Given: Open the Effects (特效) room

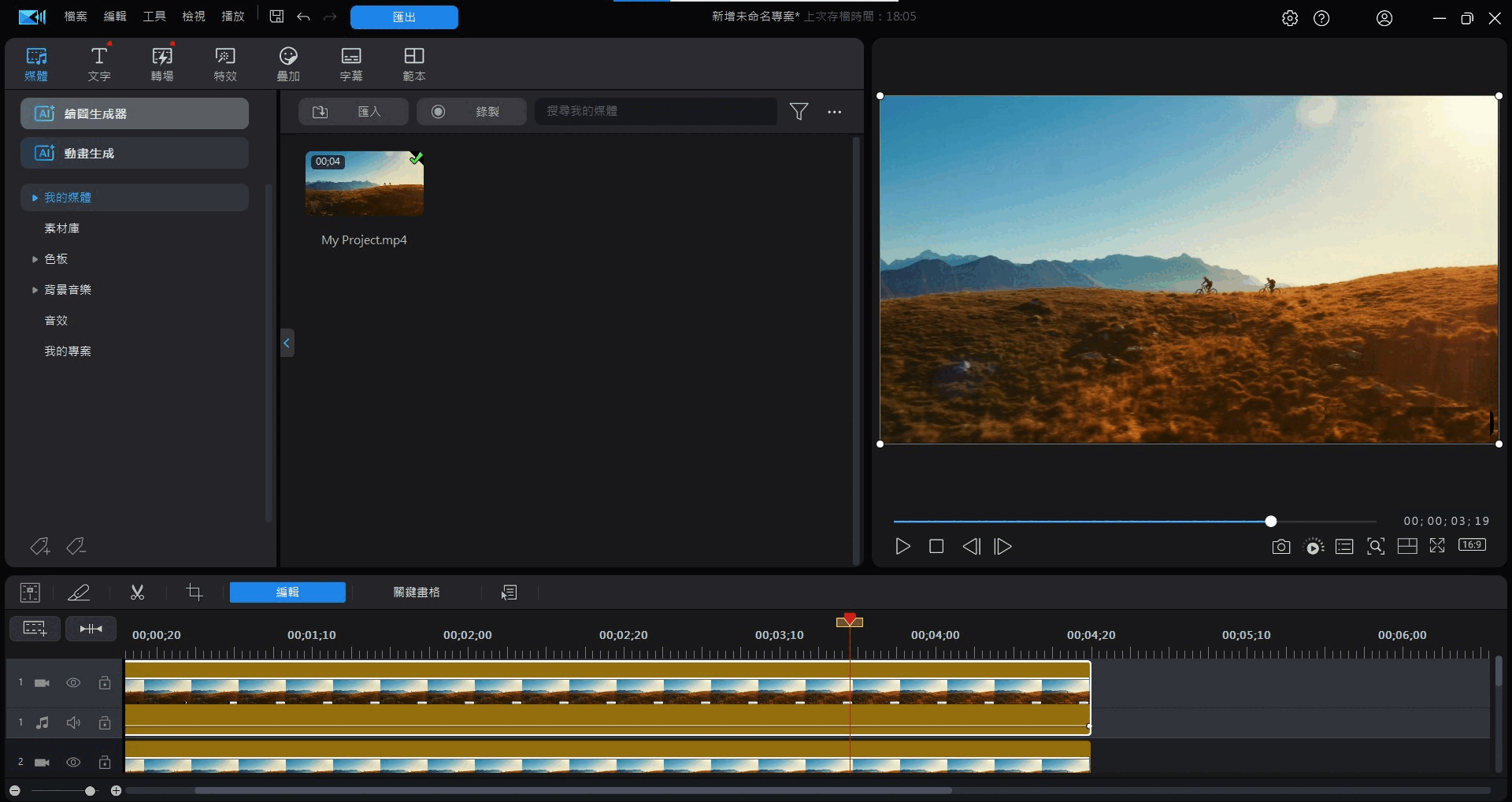Looking at the screenshot, I should (x=225, y=64).
